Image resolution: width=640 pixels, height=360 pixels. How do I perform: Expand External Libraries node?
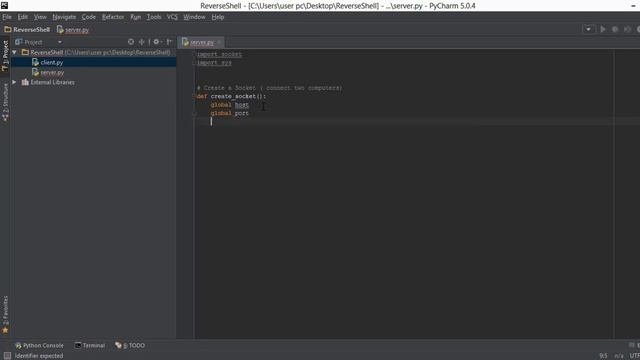tap(14, 82)
